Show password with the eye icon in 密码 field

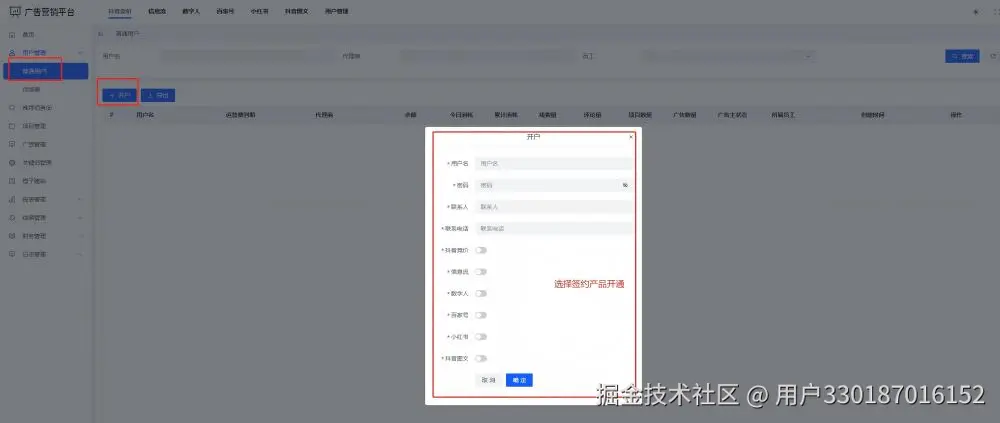pos(625,185)
